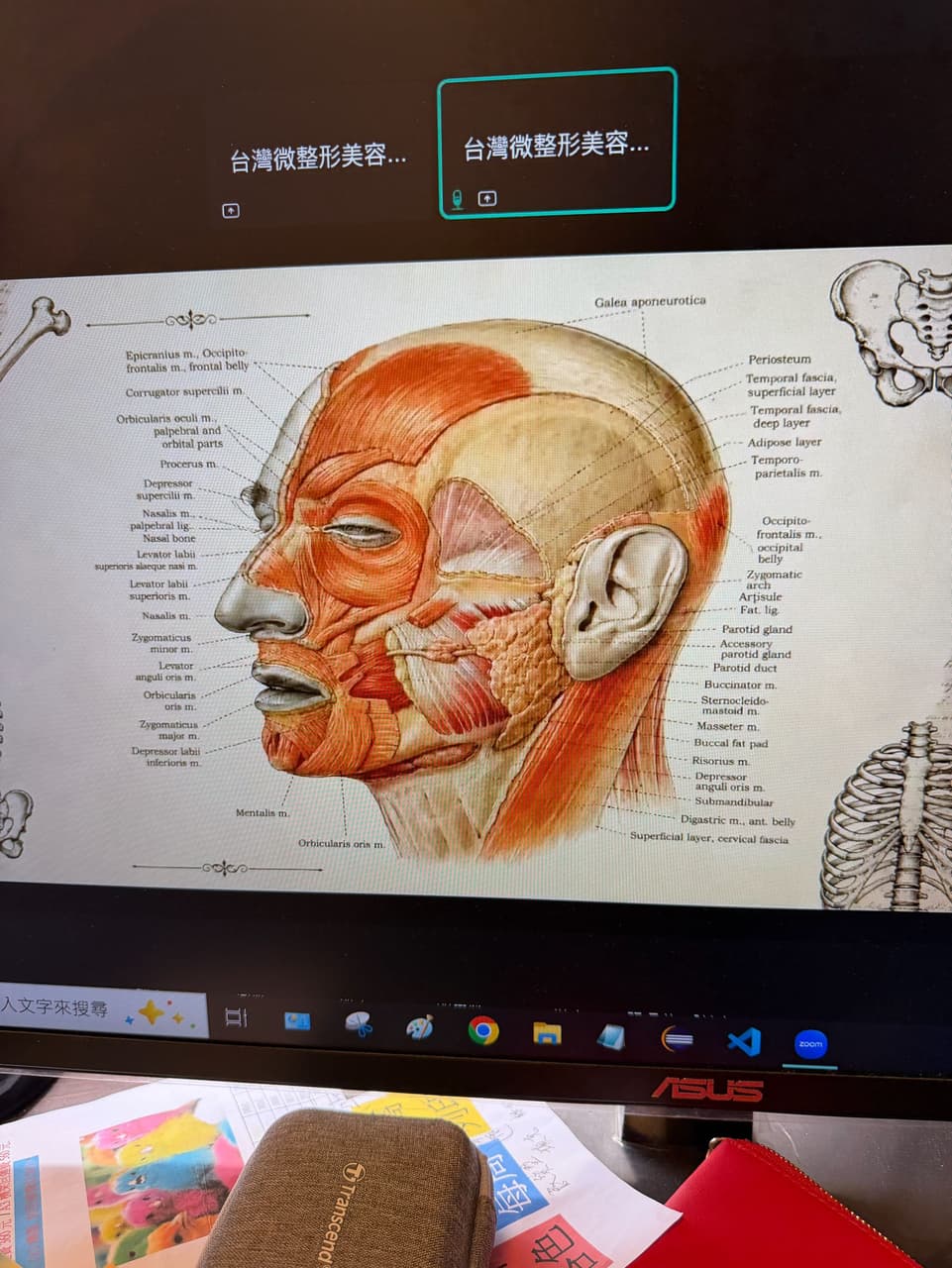
Task: Click the "Buccinator m." label
Action: click(740, 685)
